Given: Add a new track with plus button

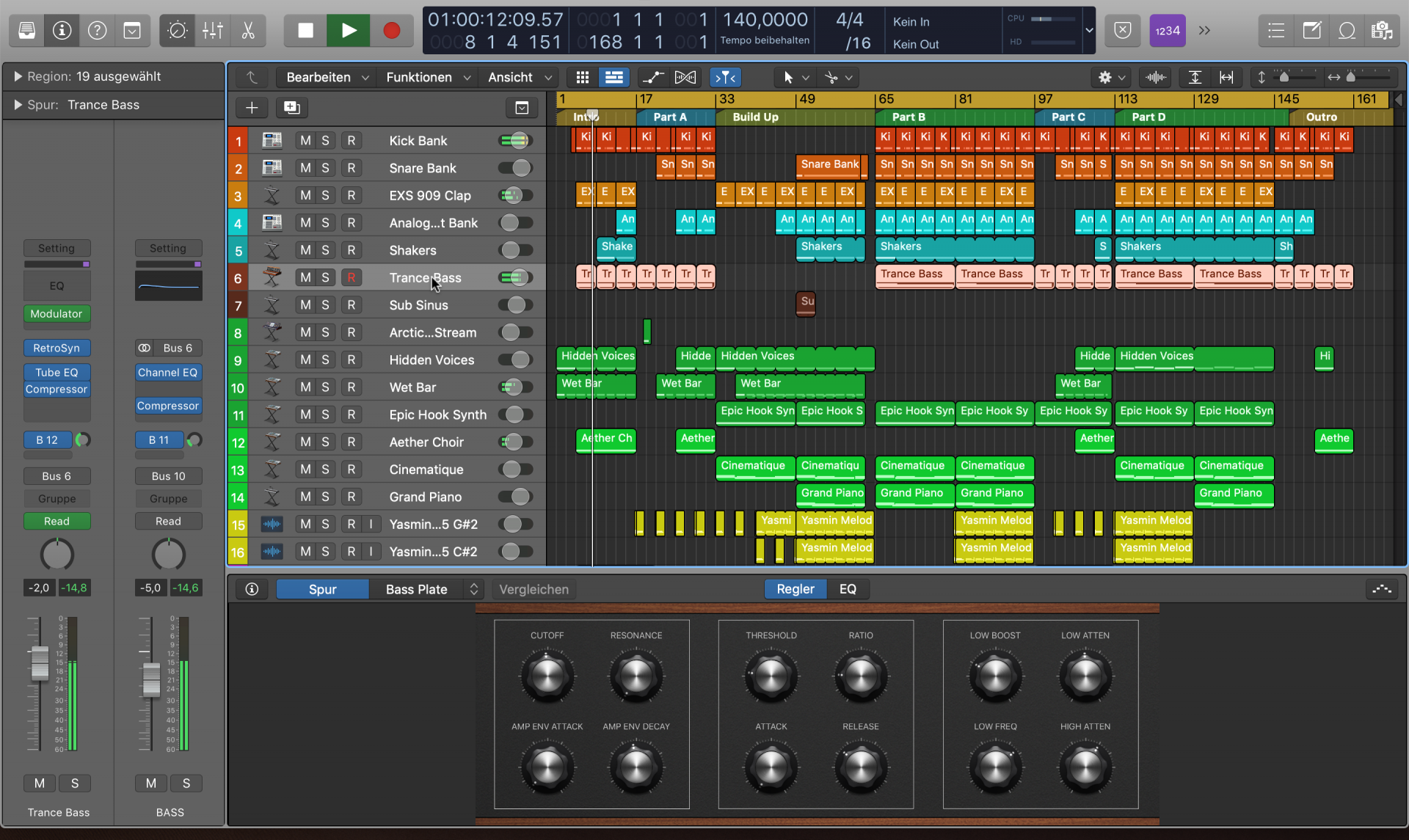Looking at the screenshot, I should tap(252, 108).
